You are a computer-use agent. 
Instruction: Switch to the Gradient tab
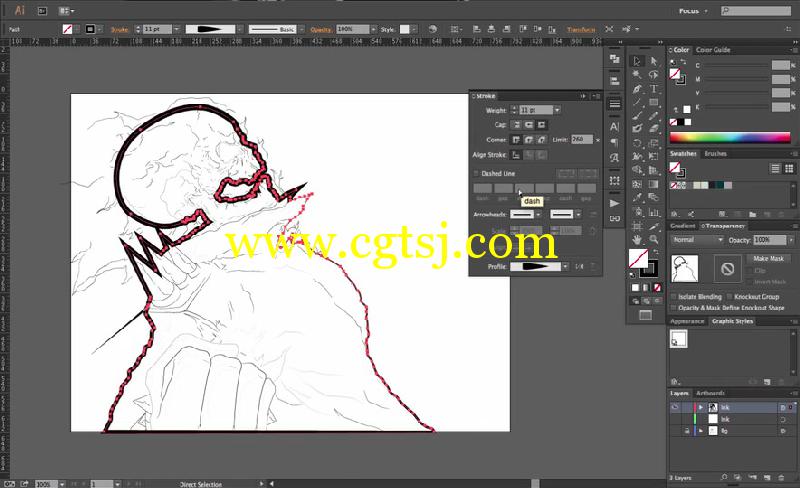[x=683, y=226]
